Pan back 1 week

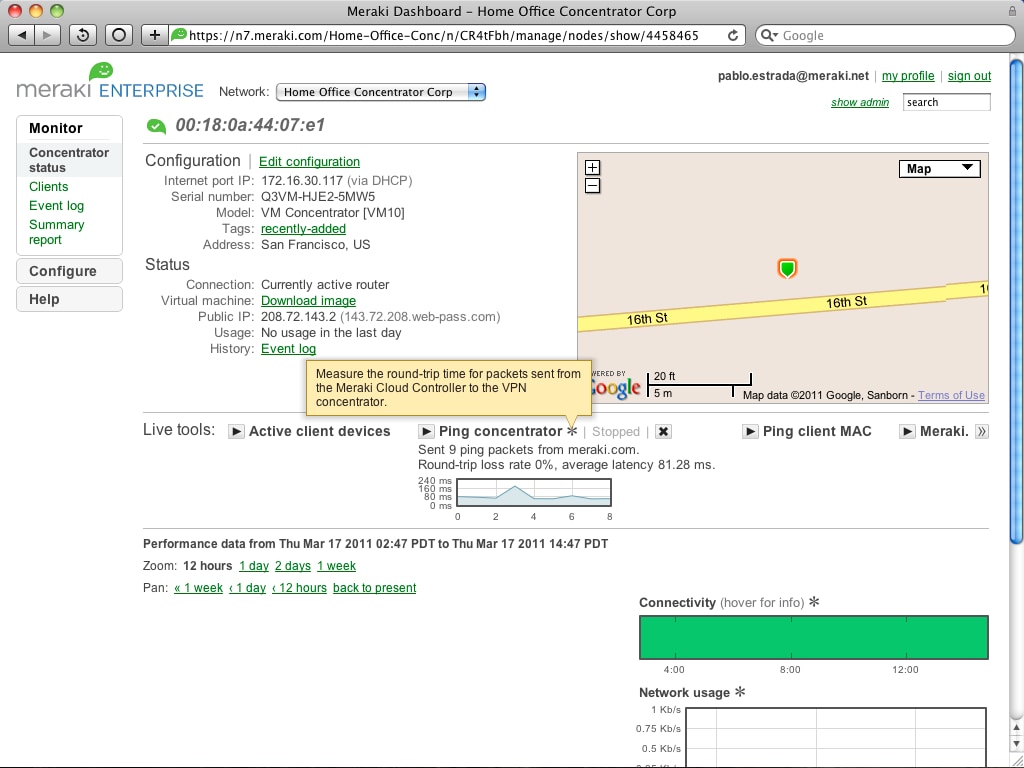click(x=199, y=588)
